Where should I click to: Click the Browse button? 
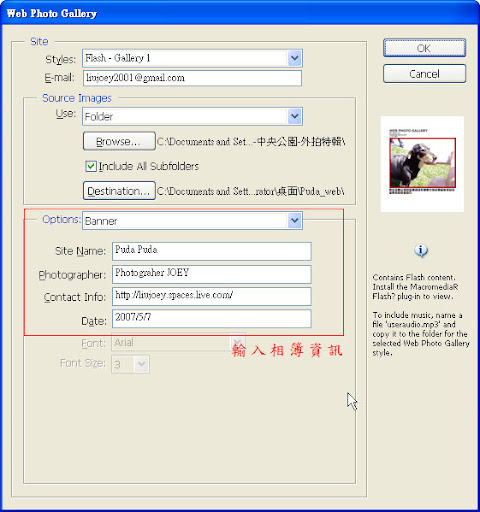tap(119, 141)
